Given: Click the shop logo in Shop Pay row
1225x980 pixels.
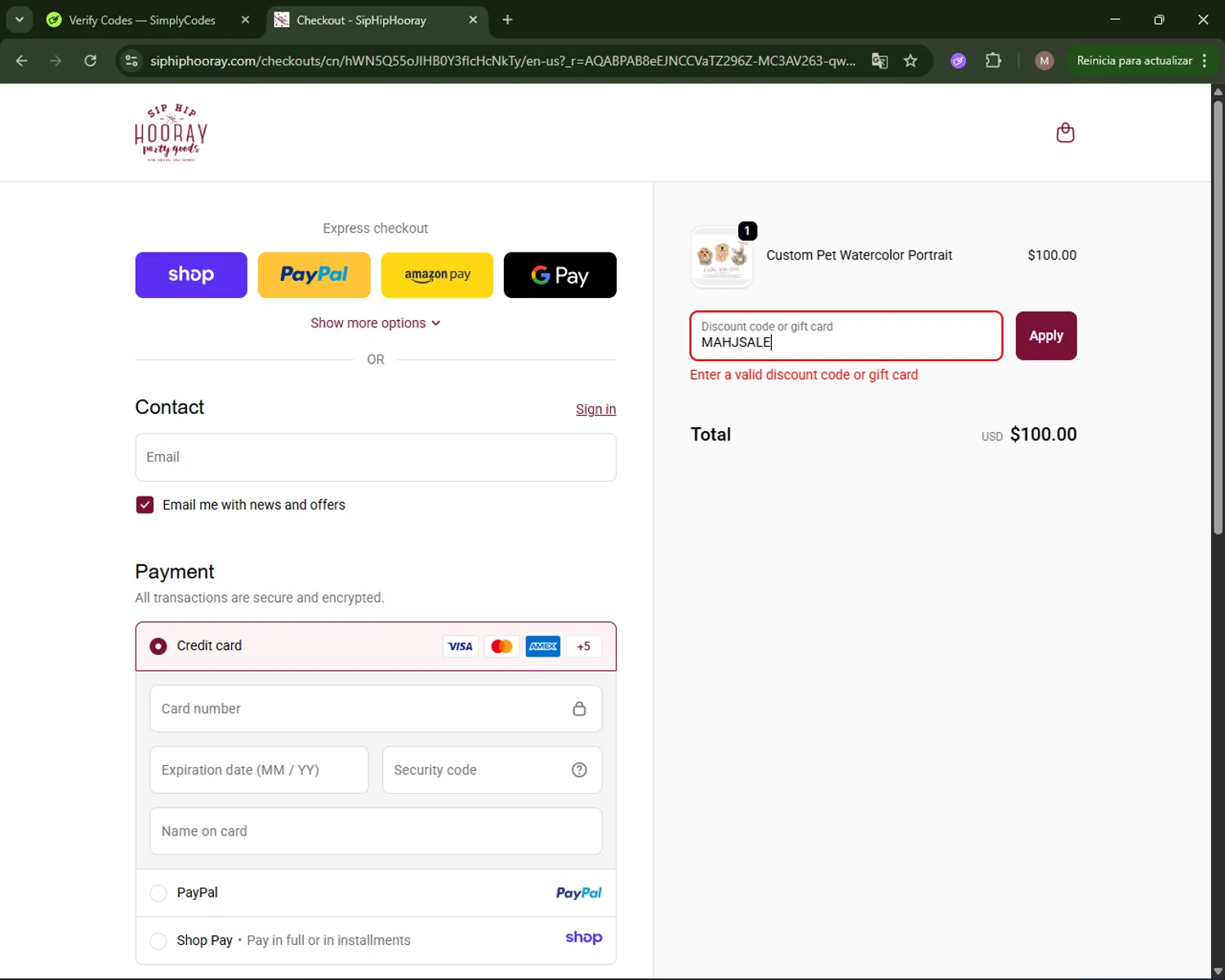Looking at the screenshot, I should (x=584, y=938).
